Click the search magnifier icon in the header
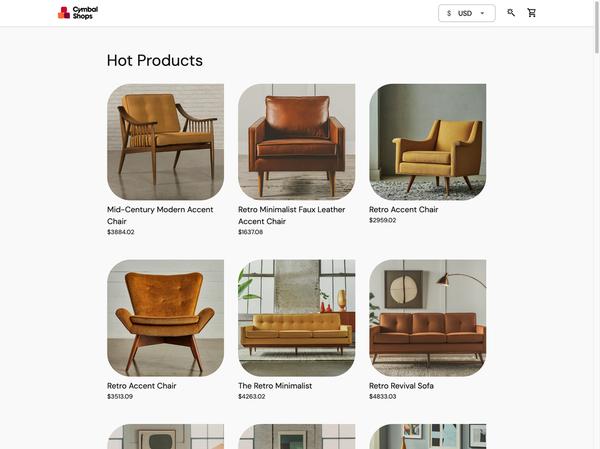The height and width of the screenshot is (449, 600). coord(511,13)
